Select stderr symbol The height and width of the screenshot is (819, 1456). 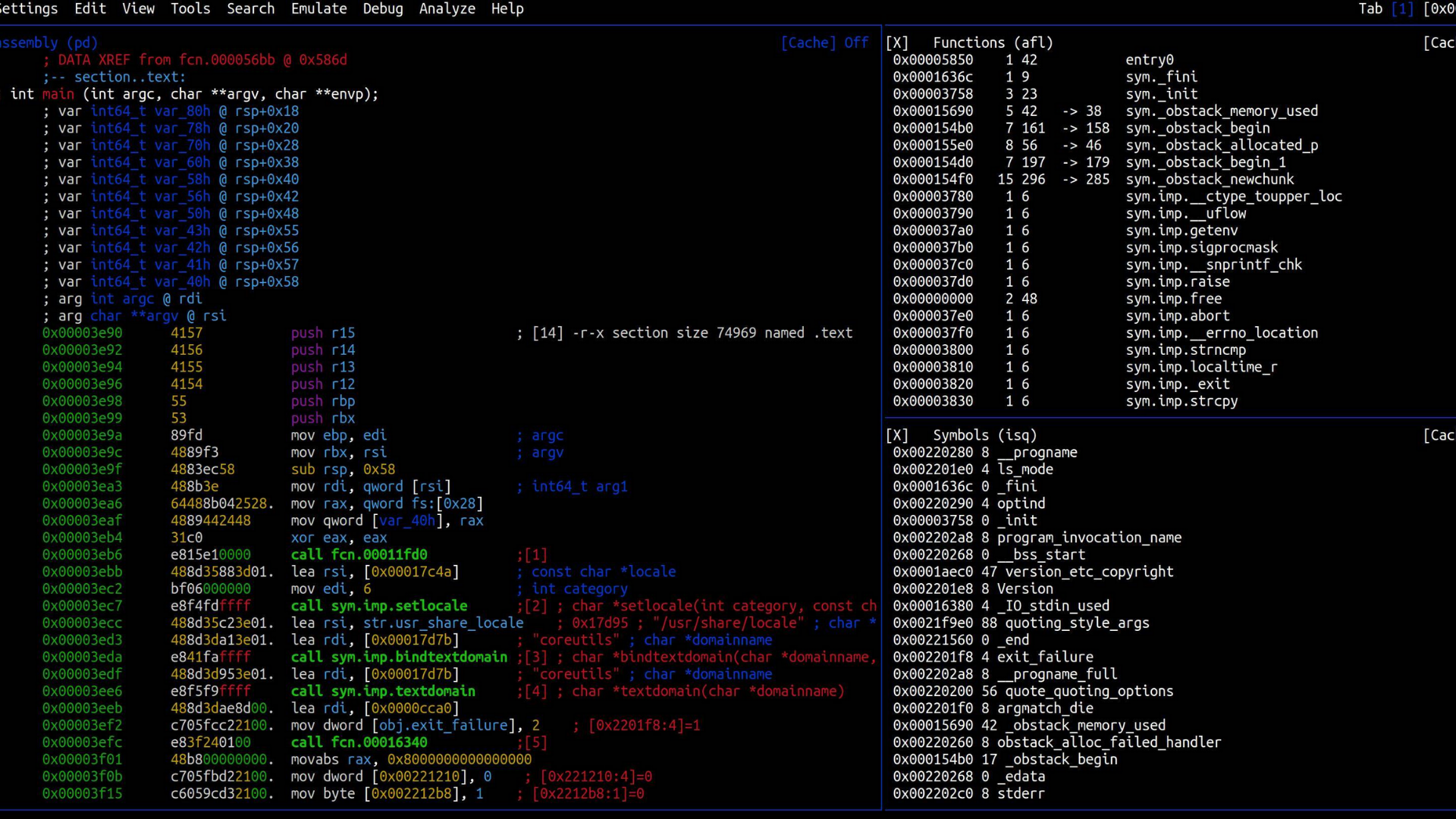pyautogui.click(x=1021, y=793)
